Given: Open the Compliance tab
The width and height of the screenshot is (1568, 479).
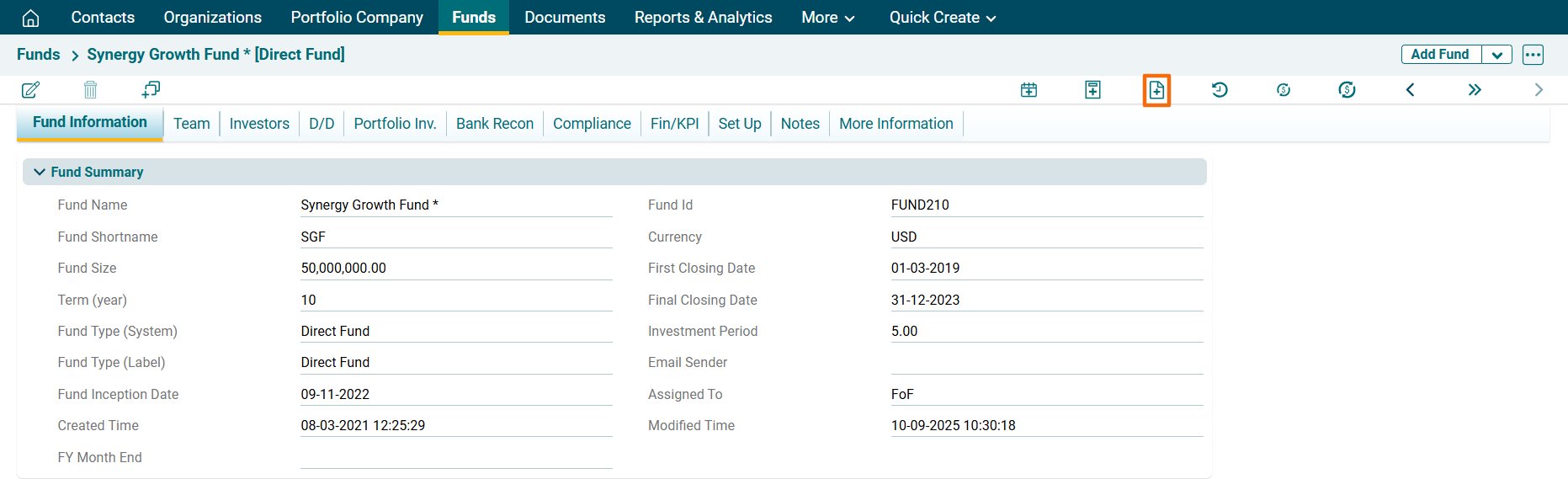Looking at the screenshot, I should [x=592, y=124].
